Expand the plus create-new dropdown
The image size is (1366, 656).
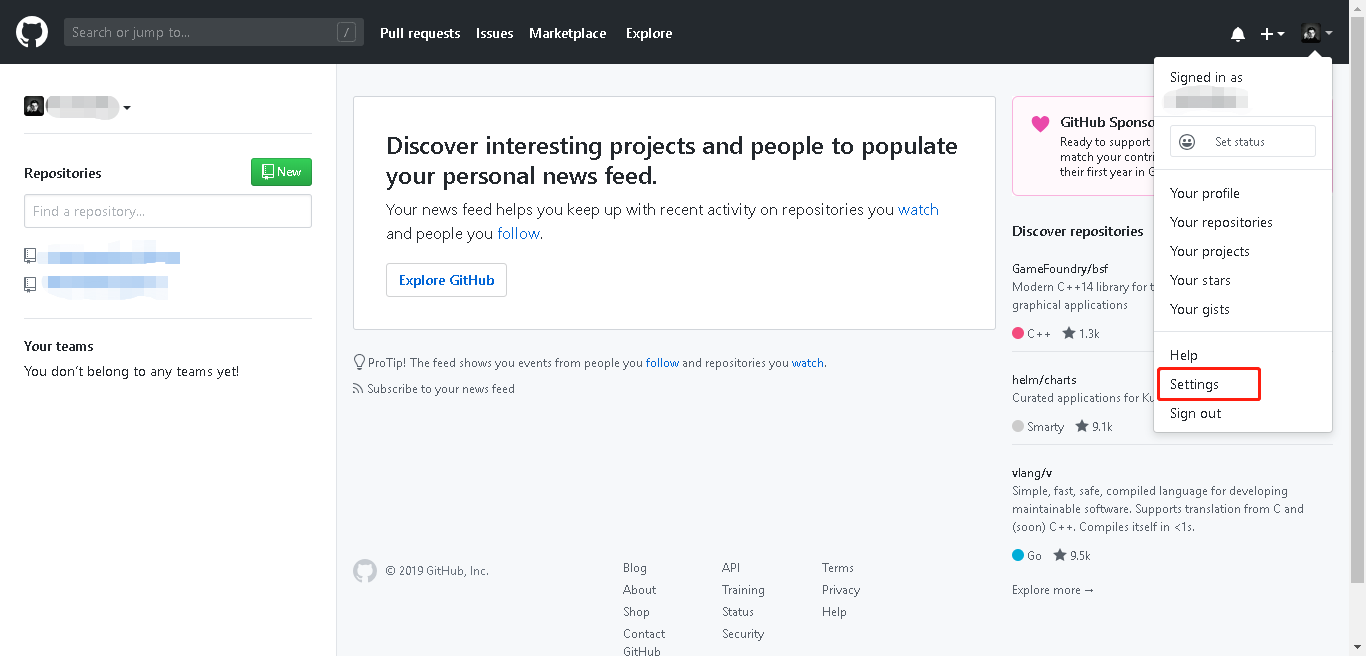[1272, 34]
